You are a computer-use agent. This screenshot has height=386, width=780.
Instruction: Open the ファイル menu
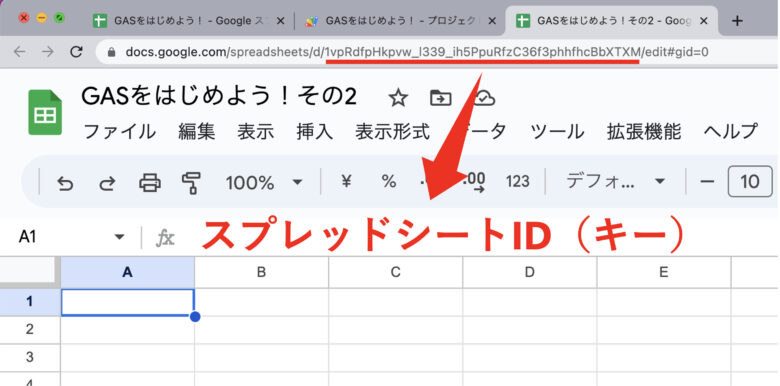coord(120,132)
